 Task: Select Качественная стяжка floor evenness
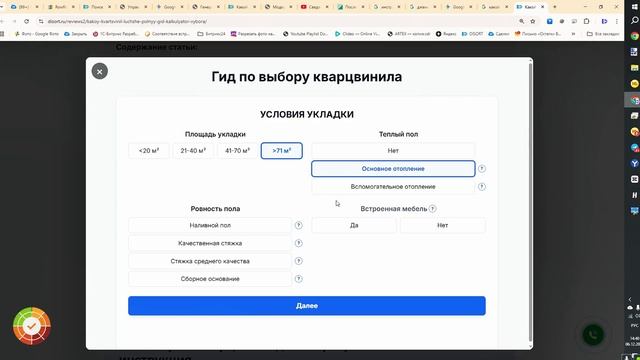coord(210,243)
